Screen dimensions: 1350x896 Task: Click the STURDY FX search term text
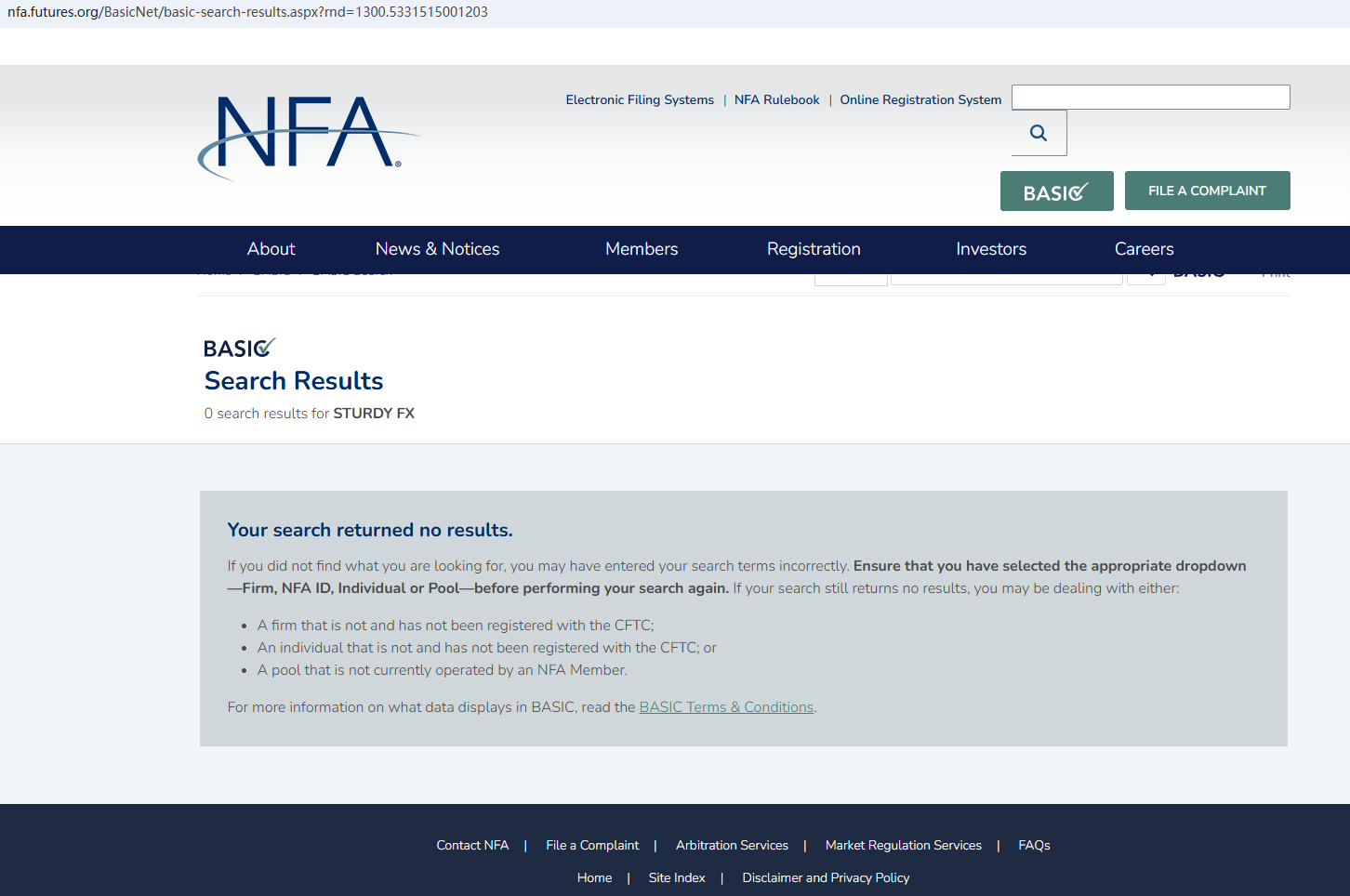(374, 414)
